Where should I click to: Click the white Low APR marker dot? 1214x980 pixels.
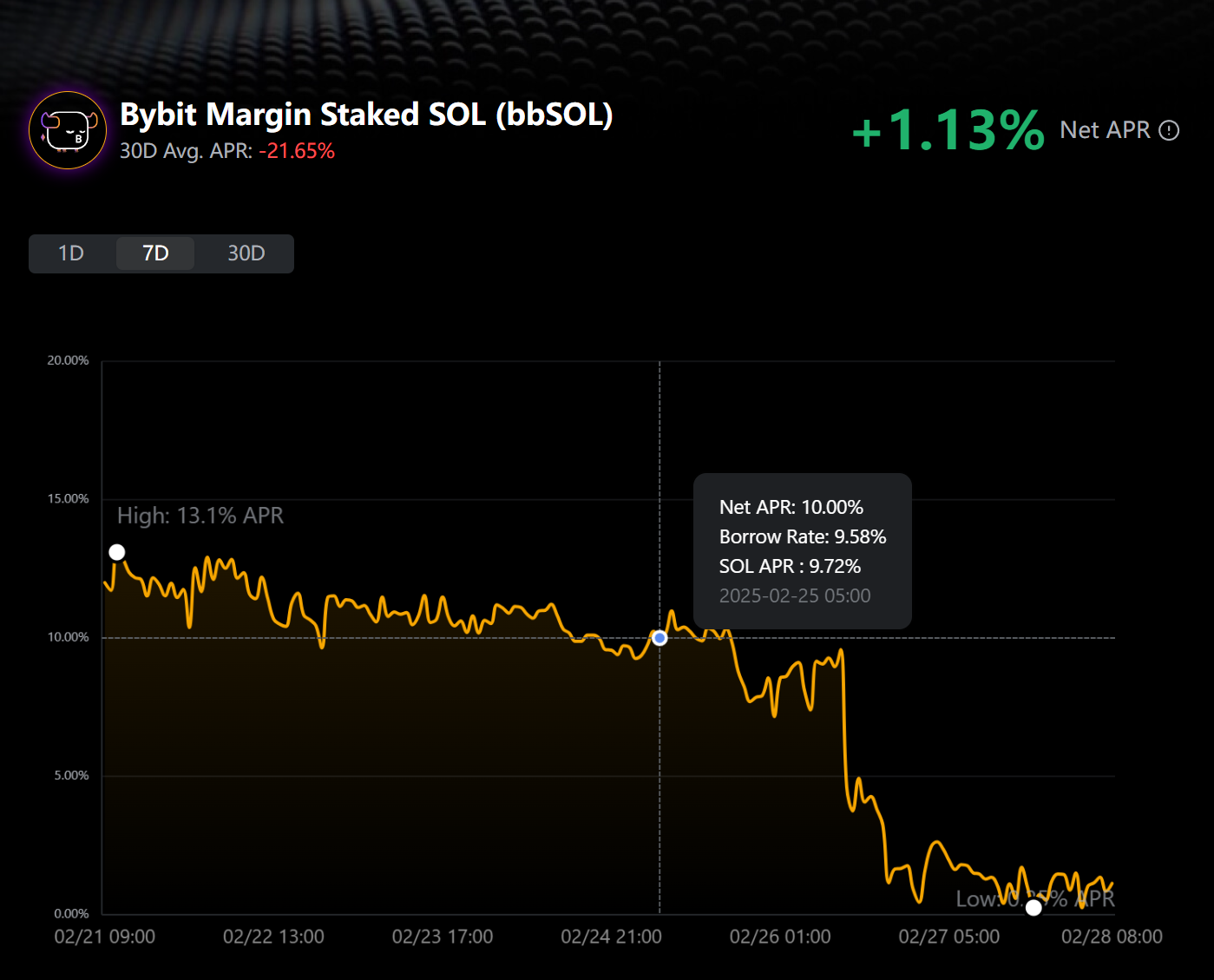(1034, 908)
